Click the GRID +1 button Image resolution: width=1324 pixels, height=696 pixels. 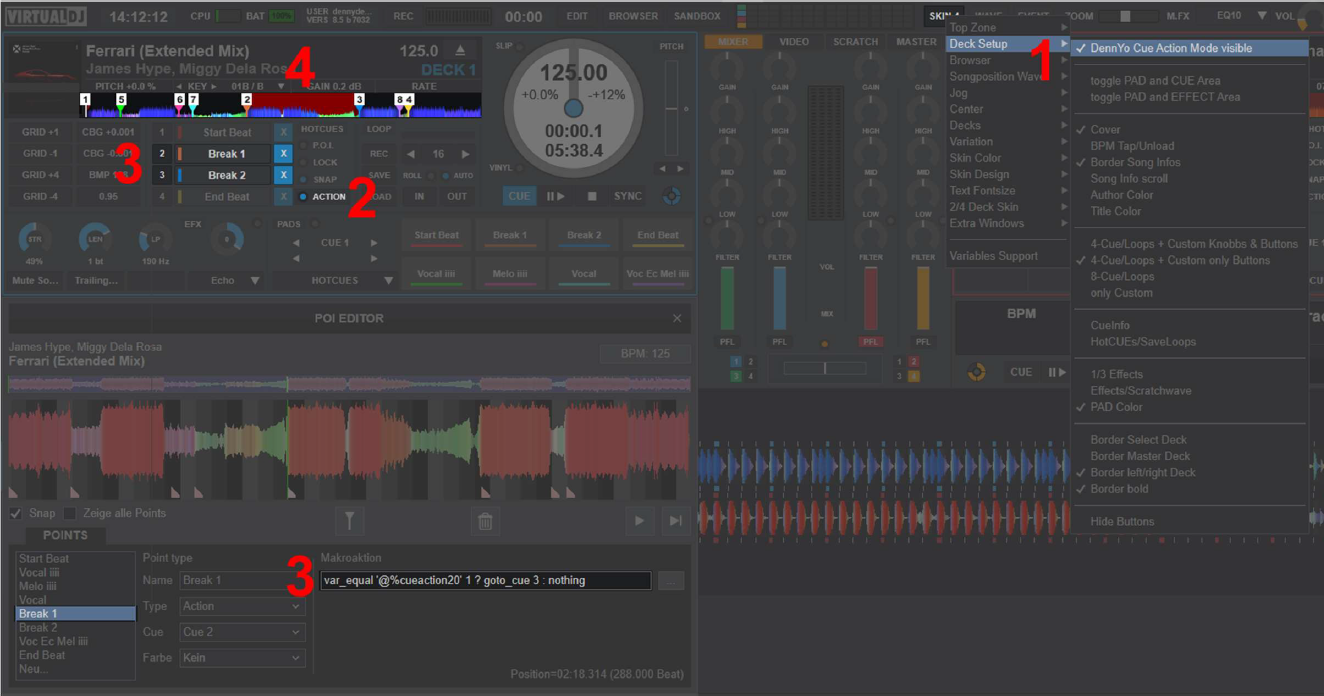click(x=41, y=132)
